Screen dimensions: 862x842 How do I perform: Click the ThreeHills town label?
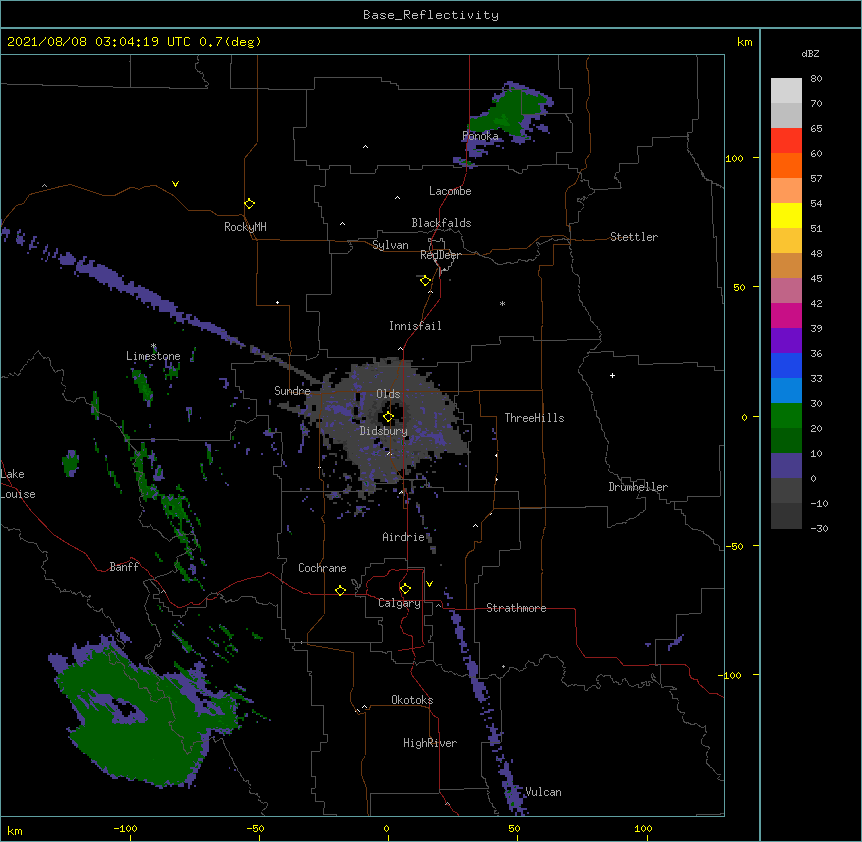pyautogui.click(x=534, y=418)
